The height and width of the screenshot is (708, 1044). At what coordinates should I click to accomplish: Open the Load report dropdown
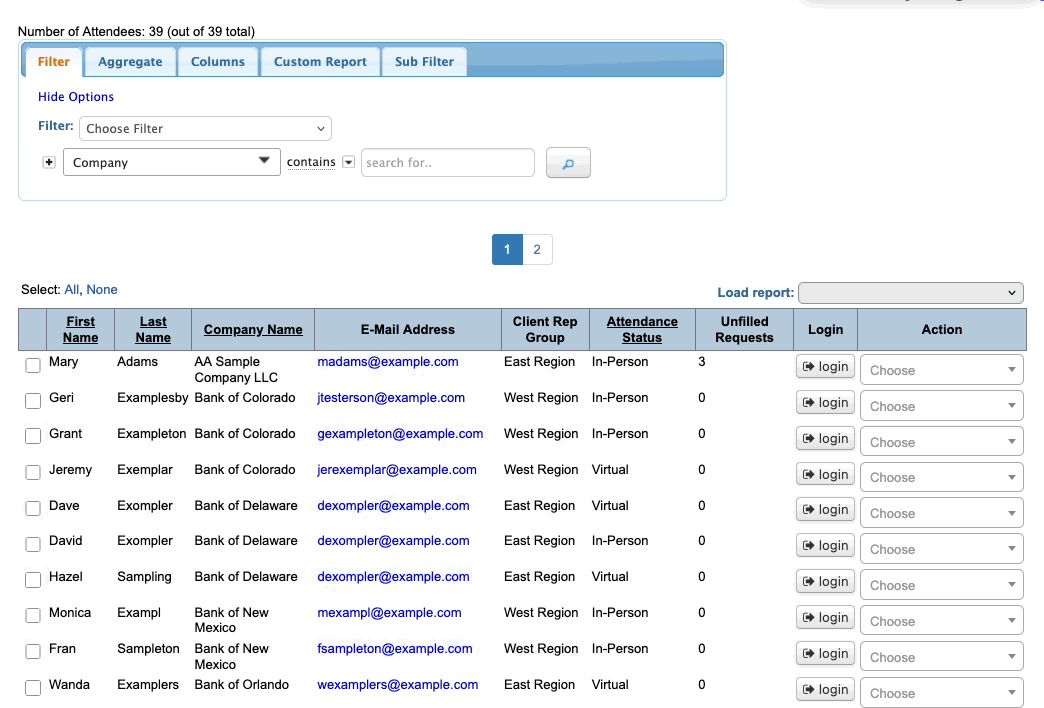[910, 293]
